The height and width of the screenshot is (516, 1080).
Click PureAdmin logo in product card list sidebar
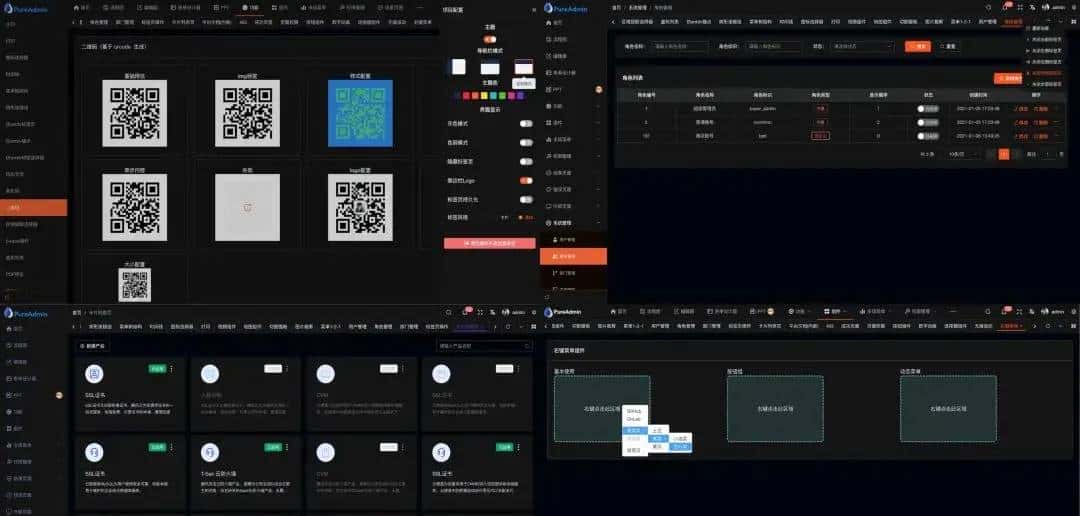click(24, 313)
